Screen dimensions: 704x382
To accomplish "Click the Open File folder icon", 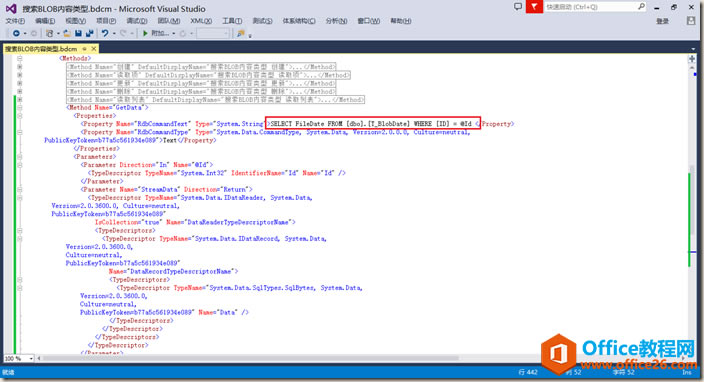I will [66, 33].
